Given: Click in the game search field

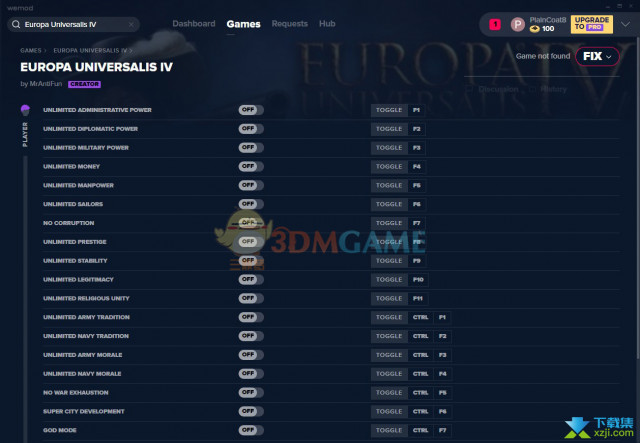Looking at the screenshot, I should coord(73,24).
